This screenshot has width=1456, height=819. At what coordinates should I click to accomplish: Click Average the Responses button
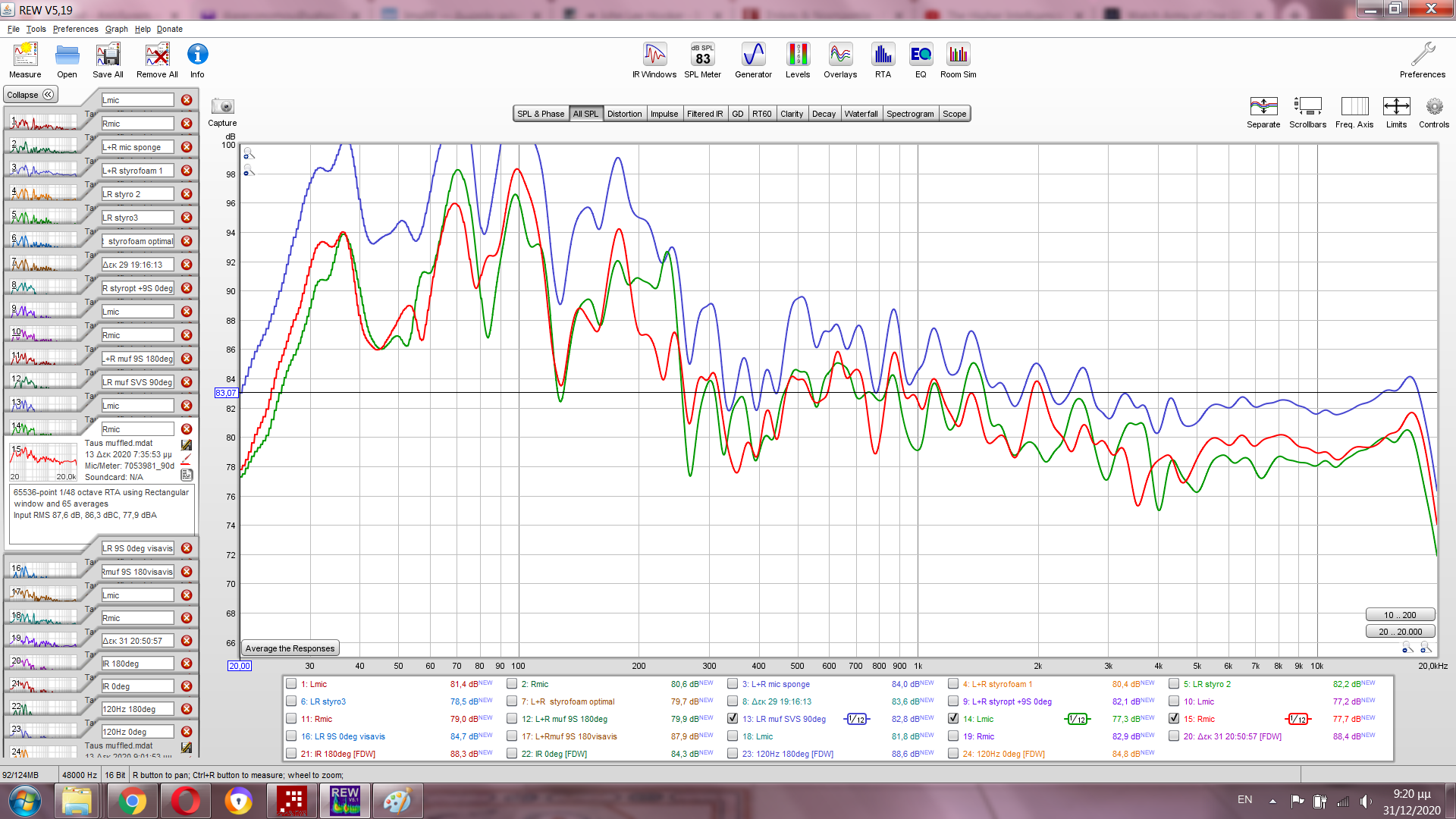290,648
